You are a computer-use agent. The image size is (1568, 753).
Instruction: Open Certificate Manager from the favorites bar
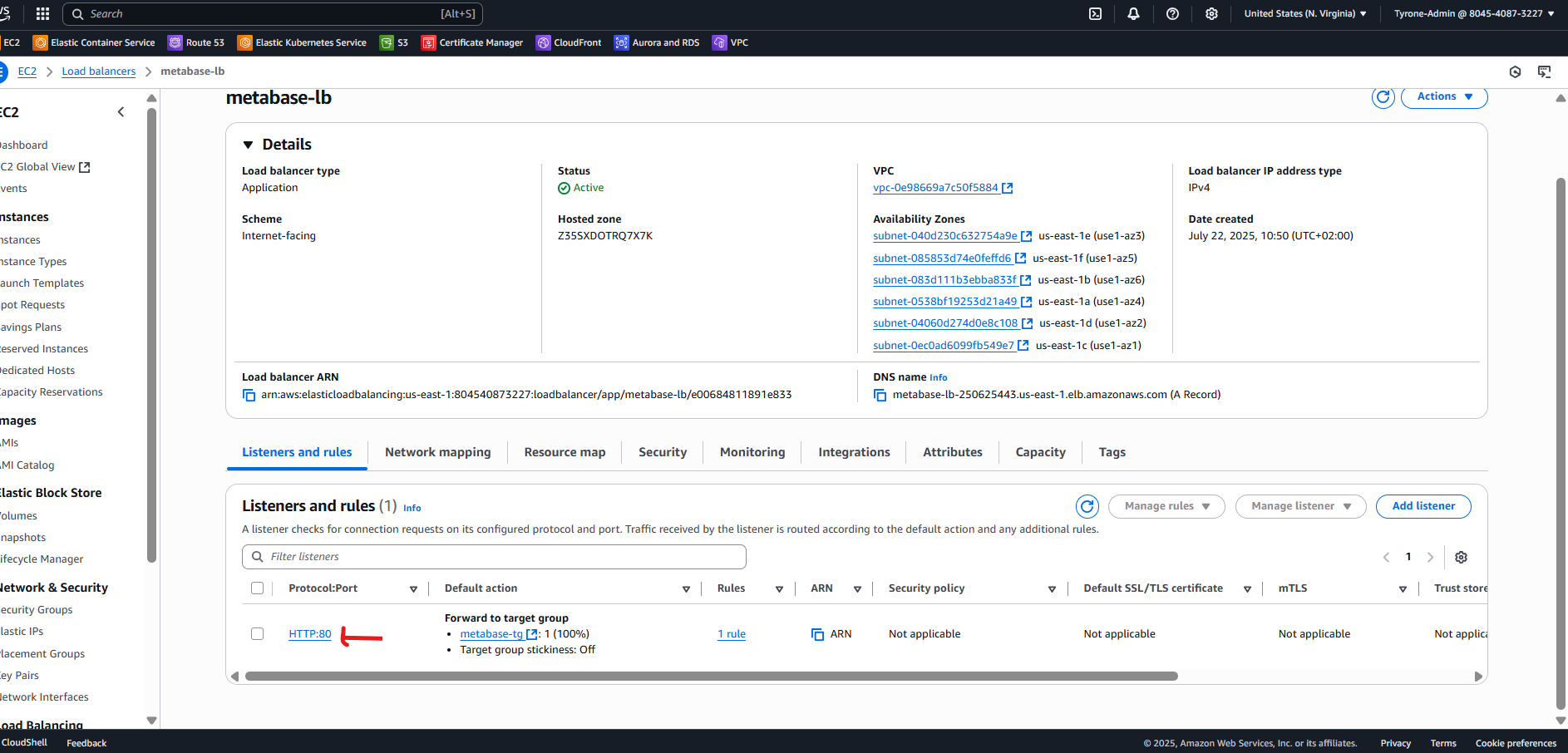(x=471, y=42)
